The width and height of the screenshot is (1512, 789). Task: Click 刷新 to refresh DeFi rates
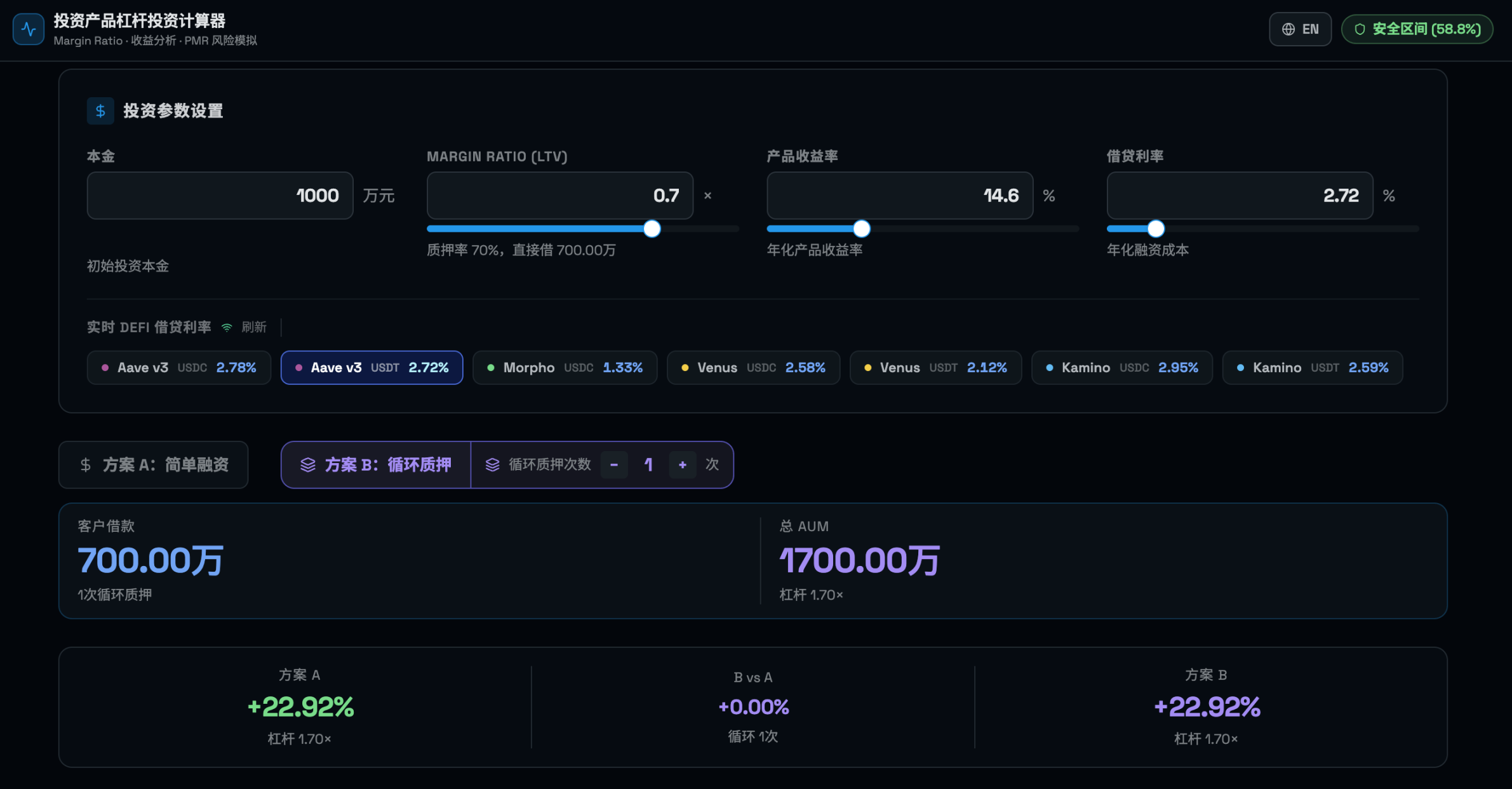point(254,327)
